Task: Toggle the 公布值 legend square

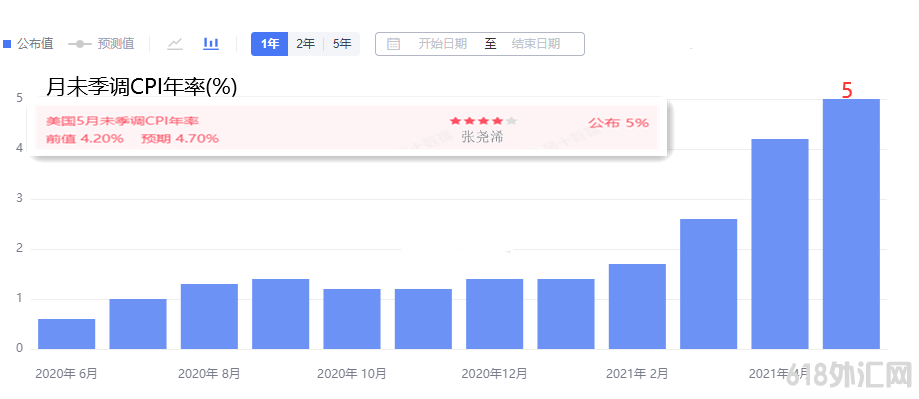Action: 7,44
